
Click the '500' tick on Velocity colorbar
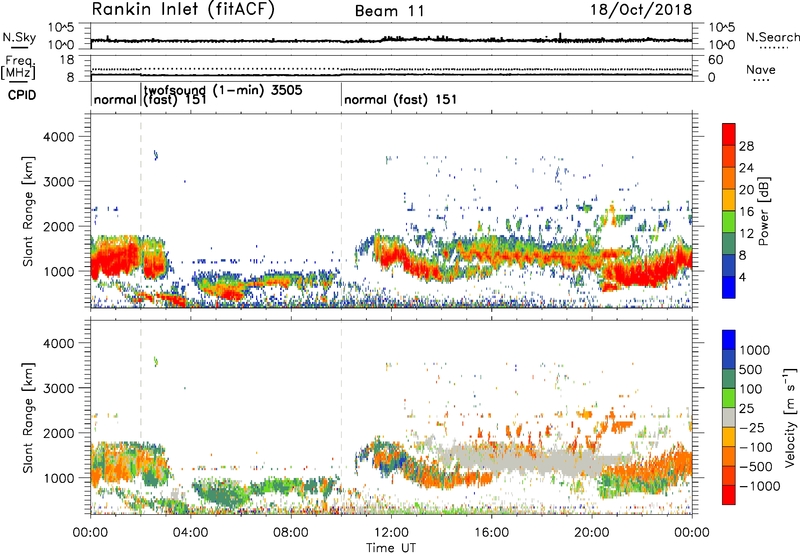pos(751,370)
